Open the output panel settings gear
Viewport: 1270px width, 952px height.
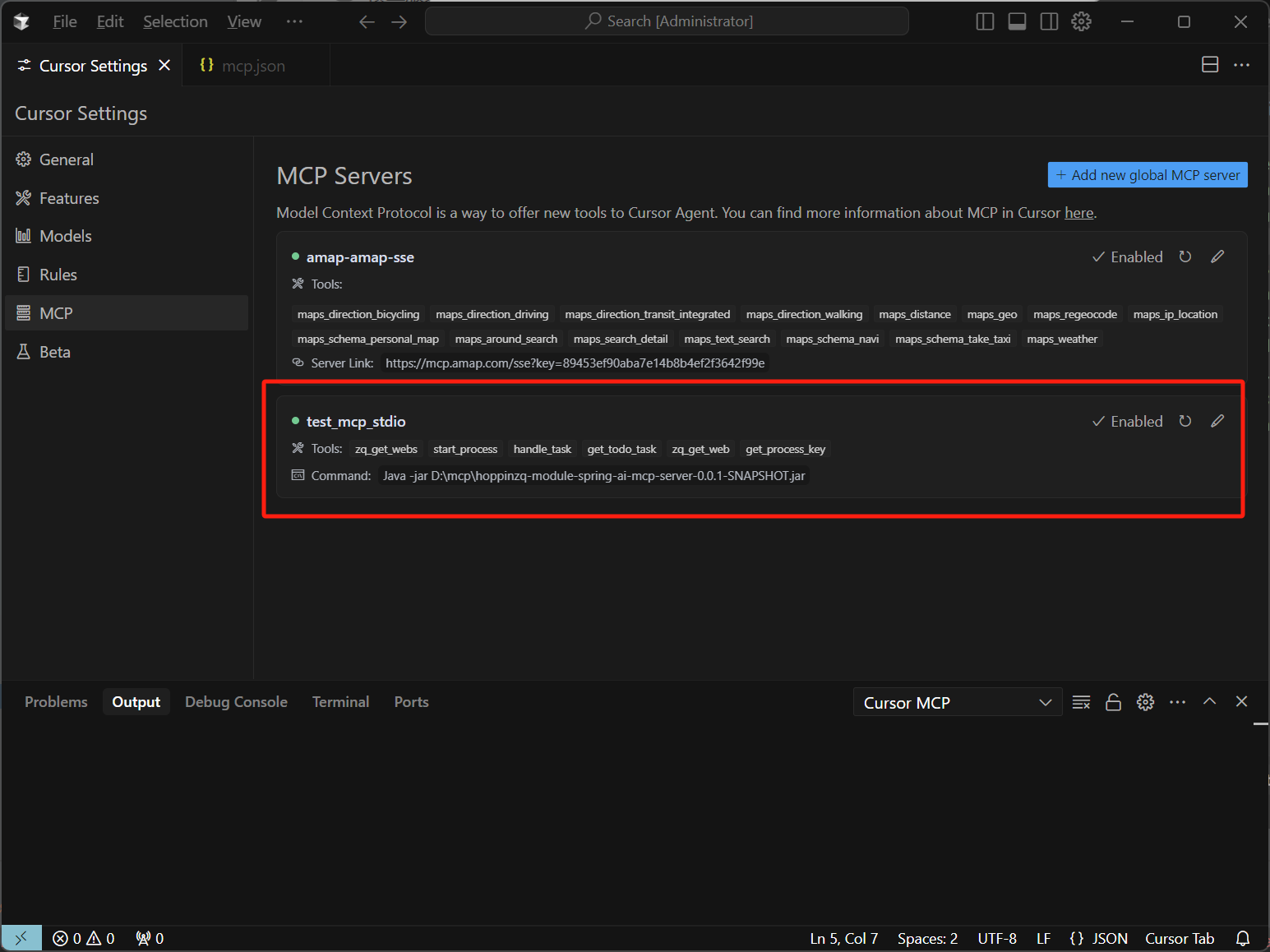click(1145, 702)
